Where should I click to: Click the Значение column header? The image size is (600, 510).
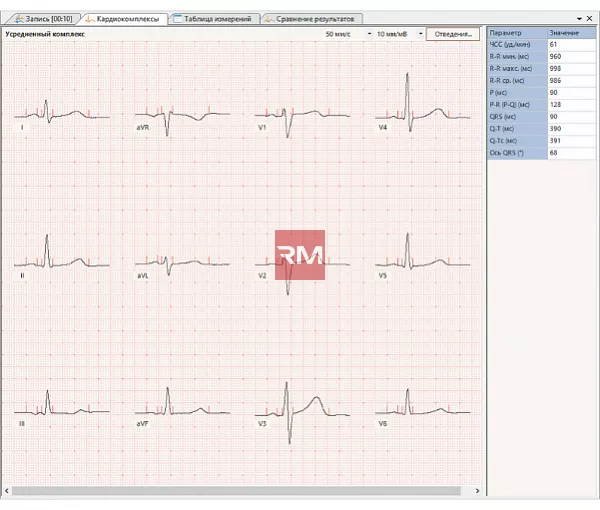point(572,33)
